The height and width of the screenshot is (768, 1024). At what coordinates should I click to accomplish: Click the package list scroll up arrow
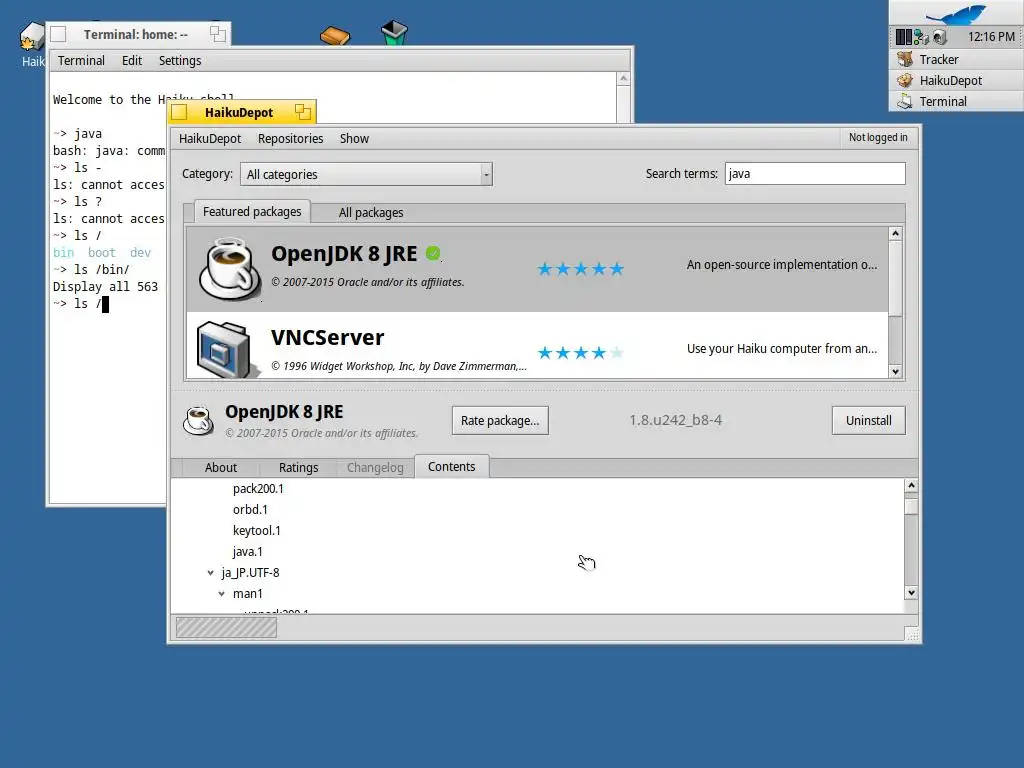point(895,233)
